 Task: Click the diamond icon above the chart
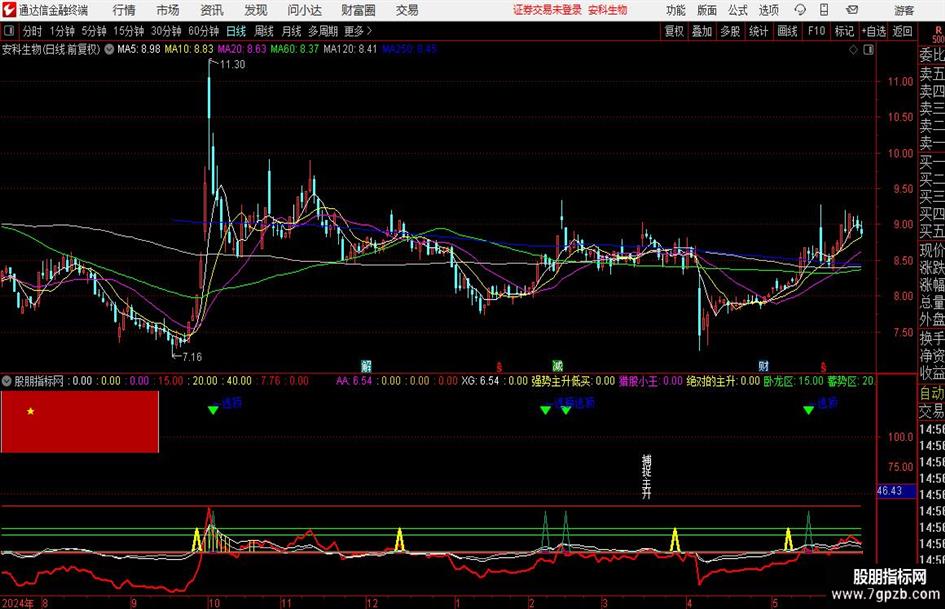click(x=853, y=50)
